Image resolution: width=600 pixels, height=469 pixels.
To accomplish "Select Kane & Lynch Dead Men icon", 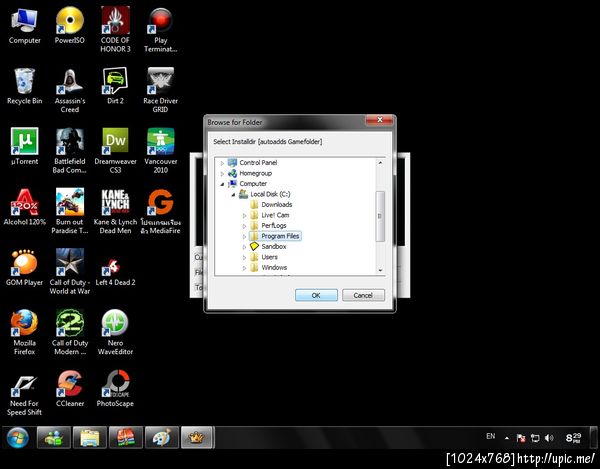I will pyautogui.click(x=115, y=211).
